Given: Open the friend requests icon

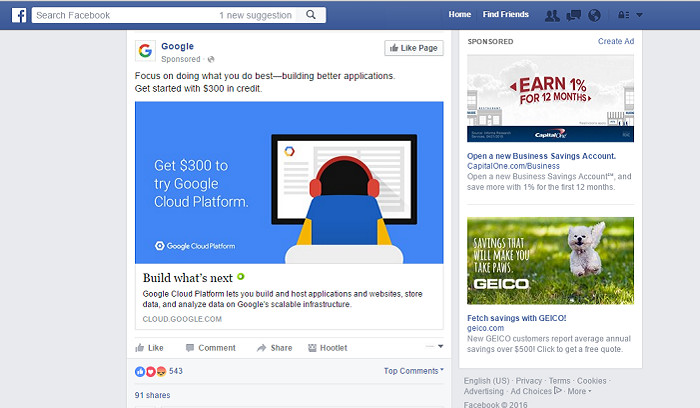Looking at the screenshot, I should [x=551, y=15].
